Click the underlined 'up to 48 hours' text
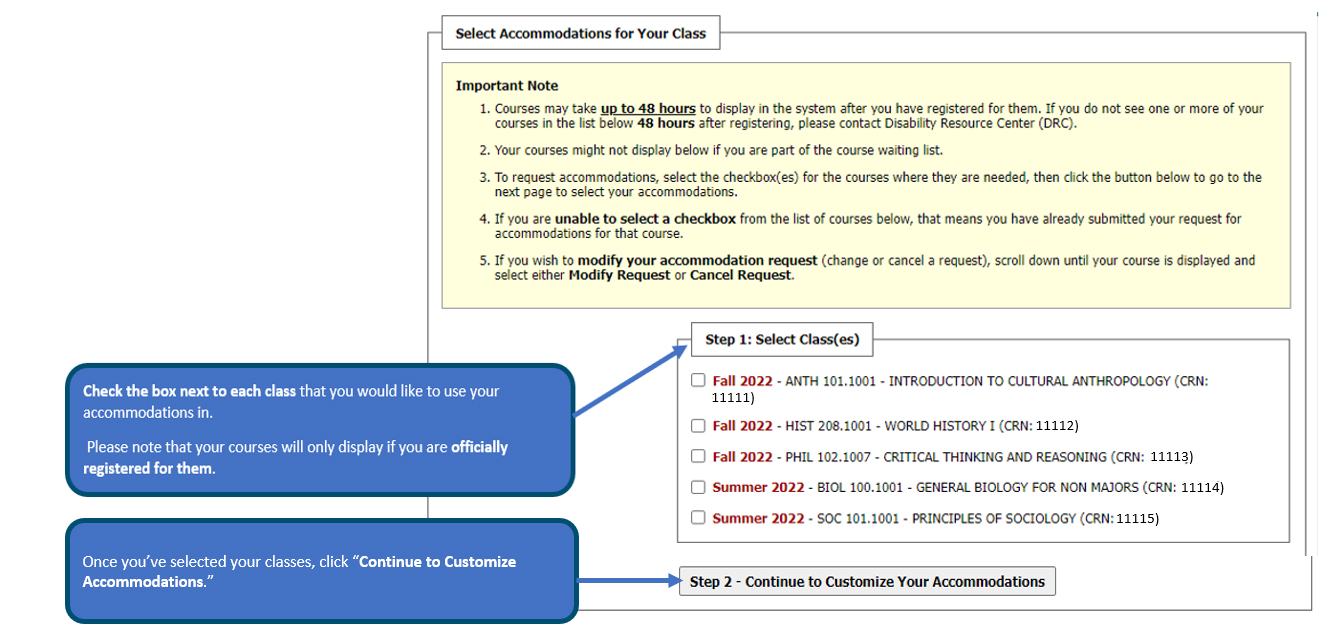Image resolution: width=1324 pixels, height=637 pixels. point(648,109)
